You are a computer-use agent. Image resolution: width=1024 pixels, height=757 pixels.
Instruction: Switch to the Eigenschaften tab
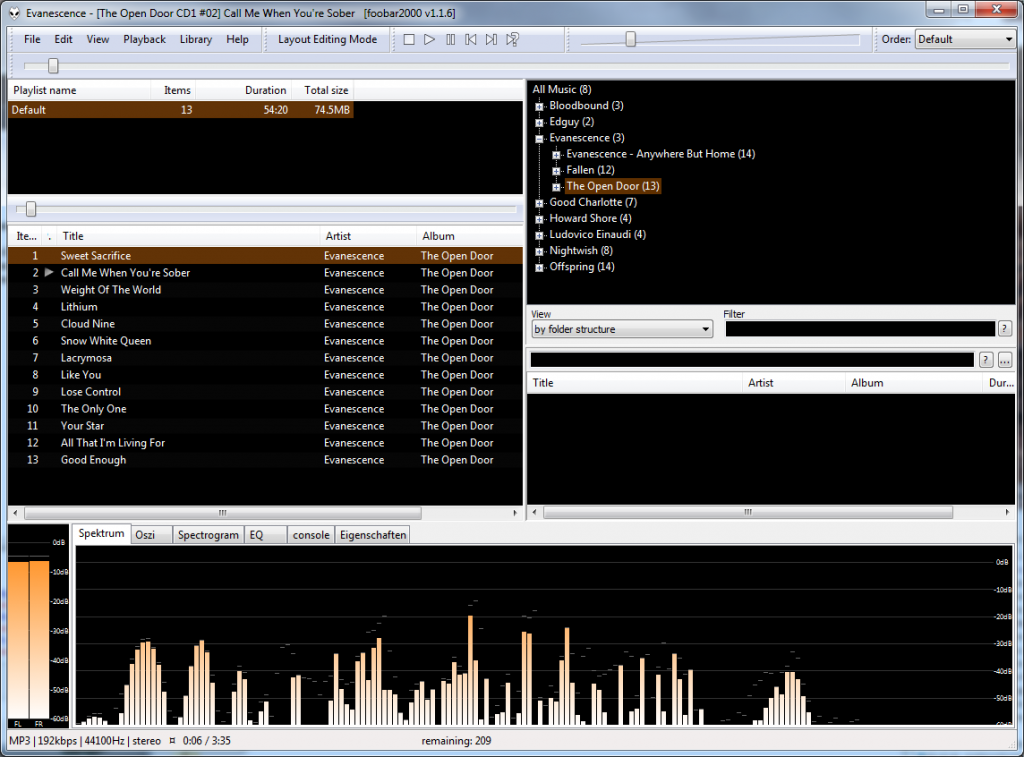coord(373,535)
